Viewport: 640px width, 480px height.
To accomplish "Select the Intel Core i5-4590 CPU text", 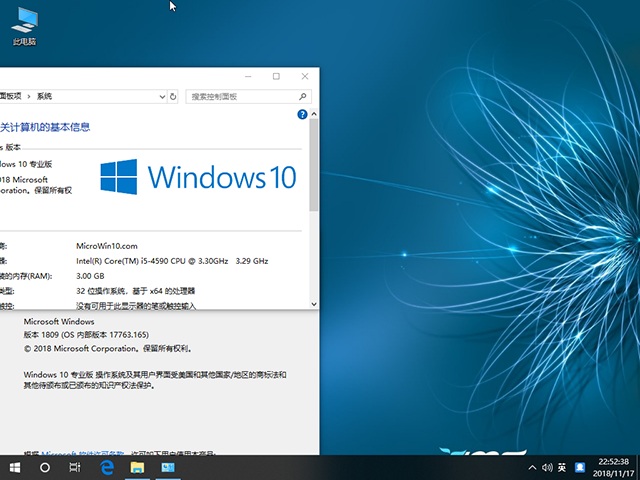I will pos(172,261).
